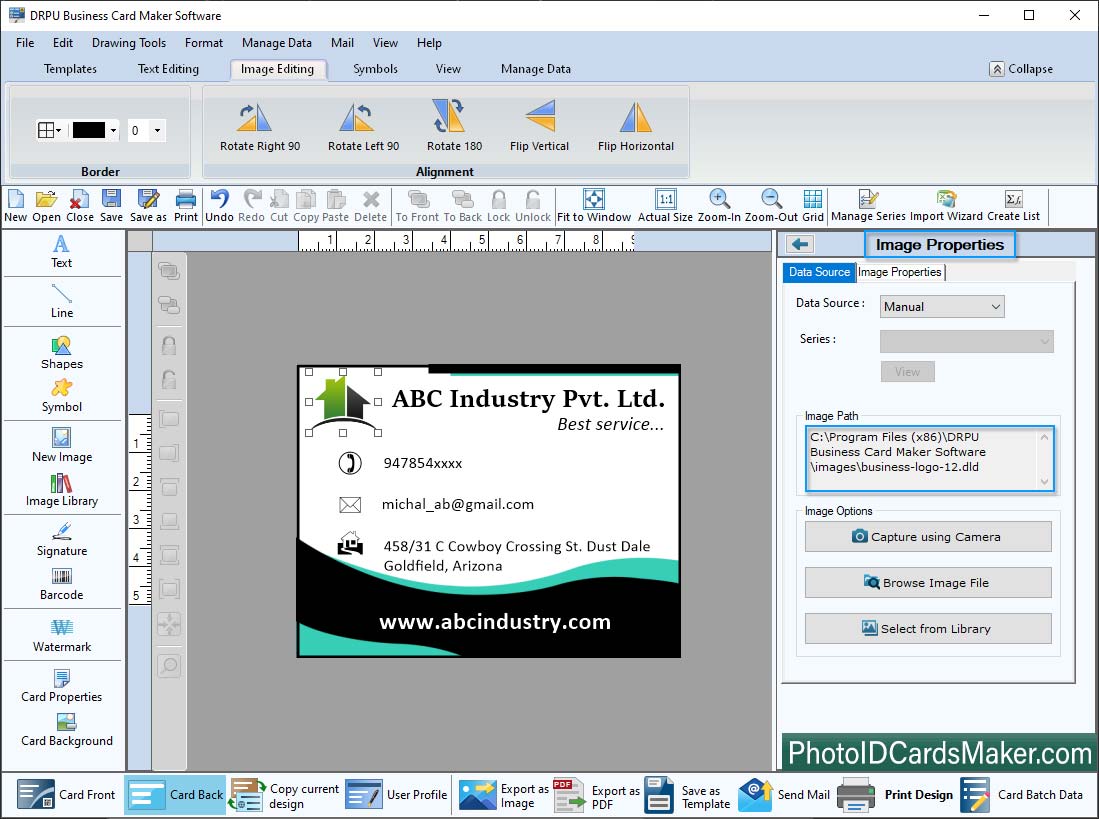Image resolution: width=1099 pixels, height=819 pixels.
Task: Open the Help menu
Action: (x=429, y=43)
